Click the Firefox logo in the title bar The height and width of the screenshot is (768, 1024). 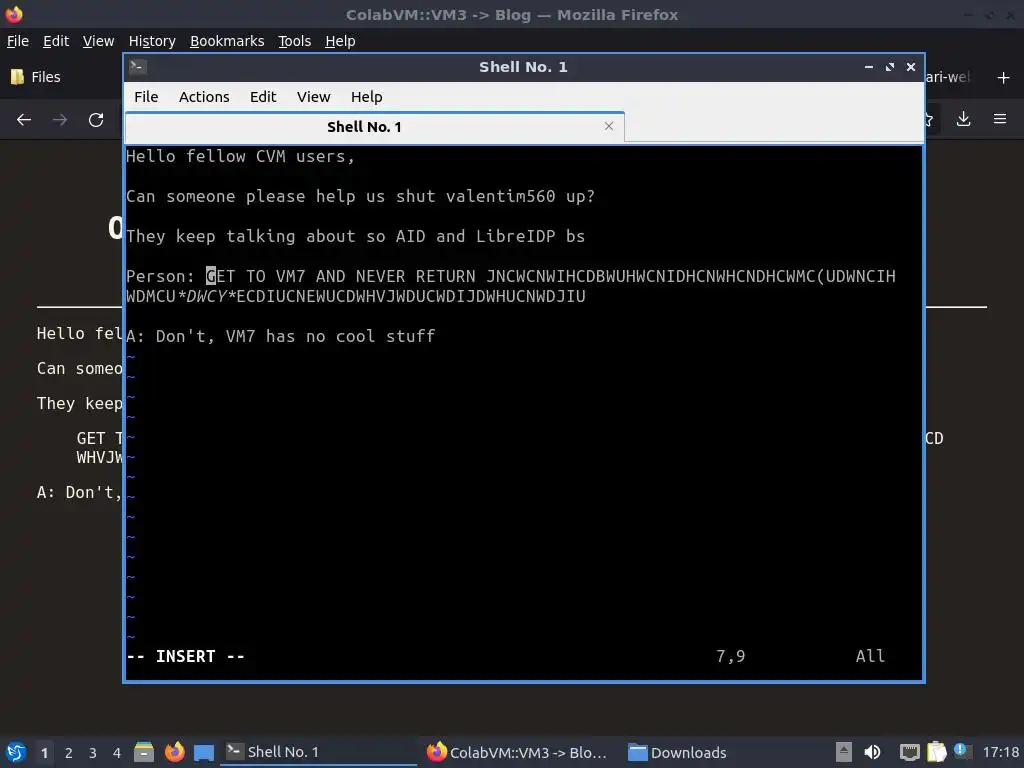click(14, 14)
